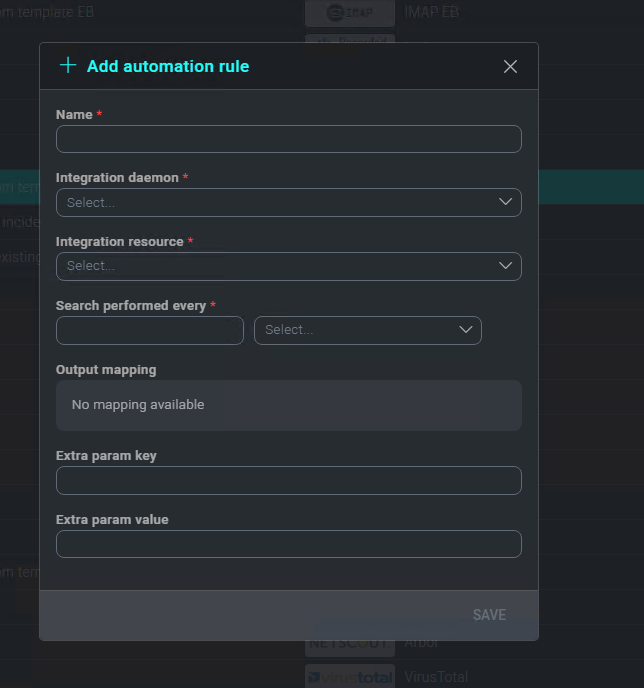The width and height of the screenshot is (644, 688).
Task: Close the Add automation rule dialog
Action: 510,66
